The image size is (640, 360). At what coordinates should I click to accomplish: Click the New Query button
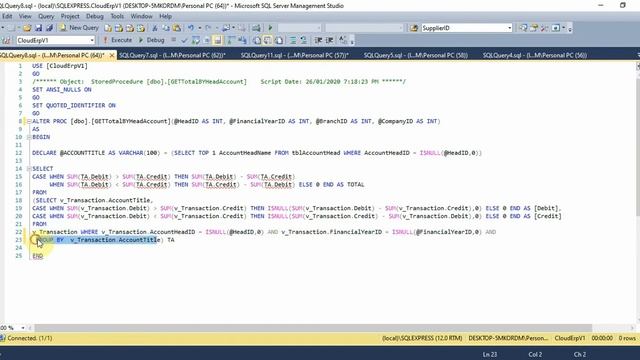(79, 28)
